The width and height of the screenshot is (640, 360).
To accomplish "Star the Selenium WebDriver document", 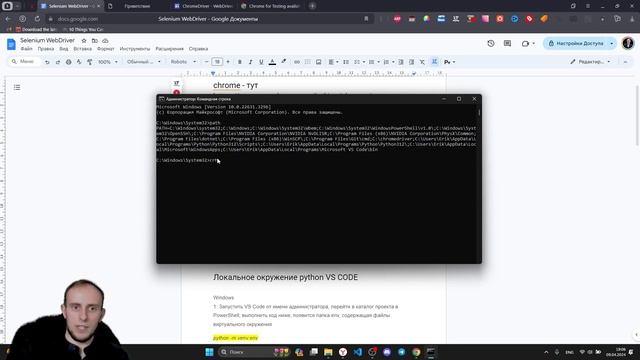I will tap(84, 40).
